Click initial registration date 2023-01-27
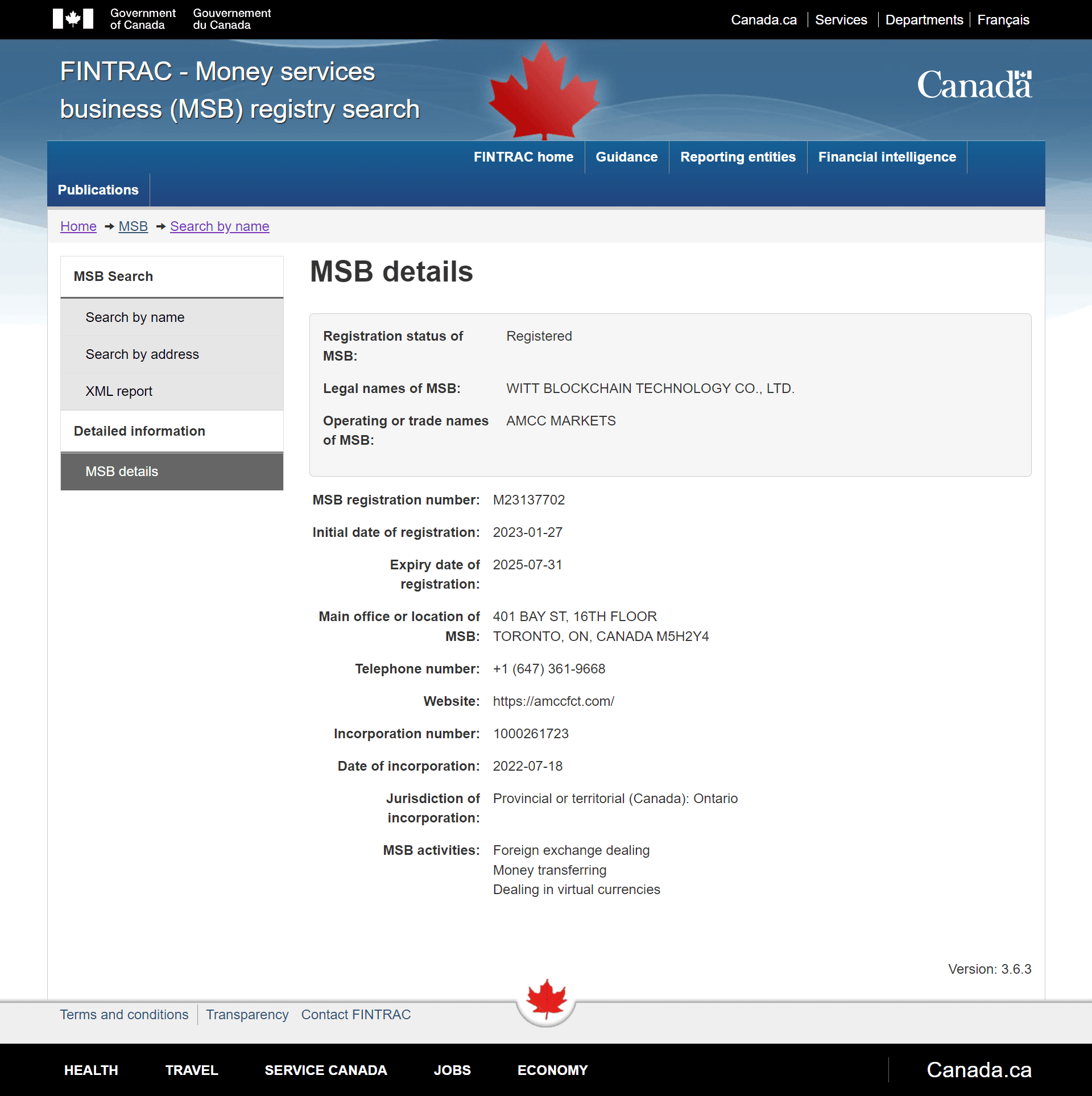 tap(527, 532)
